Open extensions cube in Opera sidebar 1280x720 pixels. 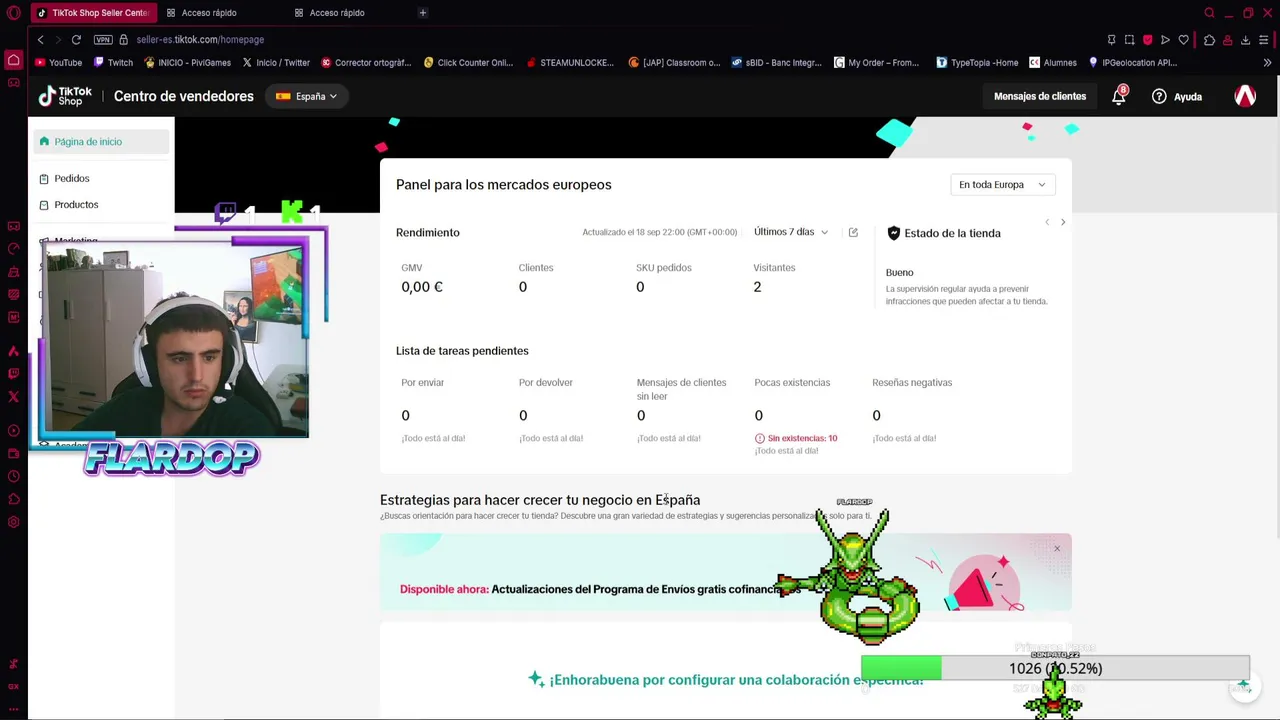pyautogui.click(x=13, y=499)
